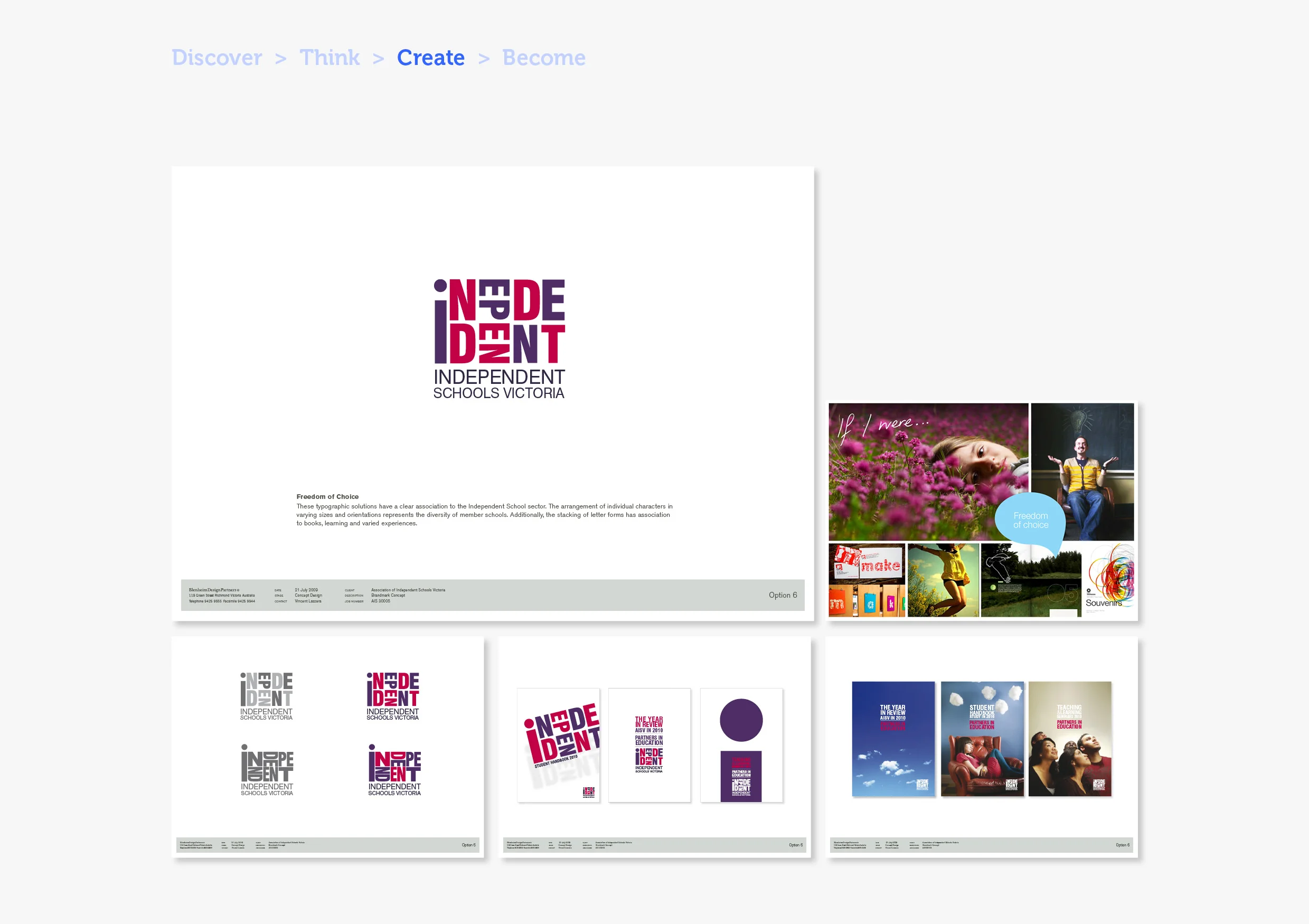The height and width of the screenshot is (924, 1309).
Task: Open the Teaching & Learning students cover
Action: click(x=1070, y=739)
